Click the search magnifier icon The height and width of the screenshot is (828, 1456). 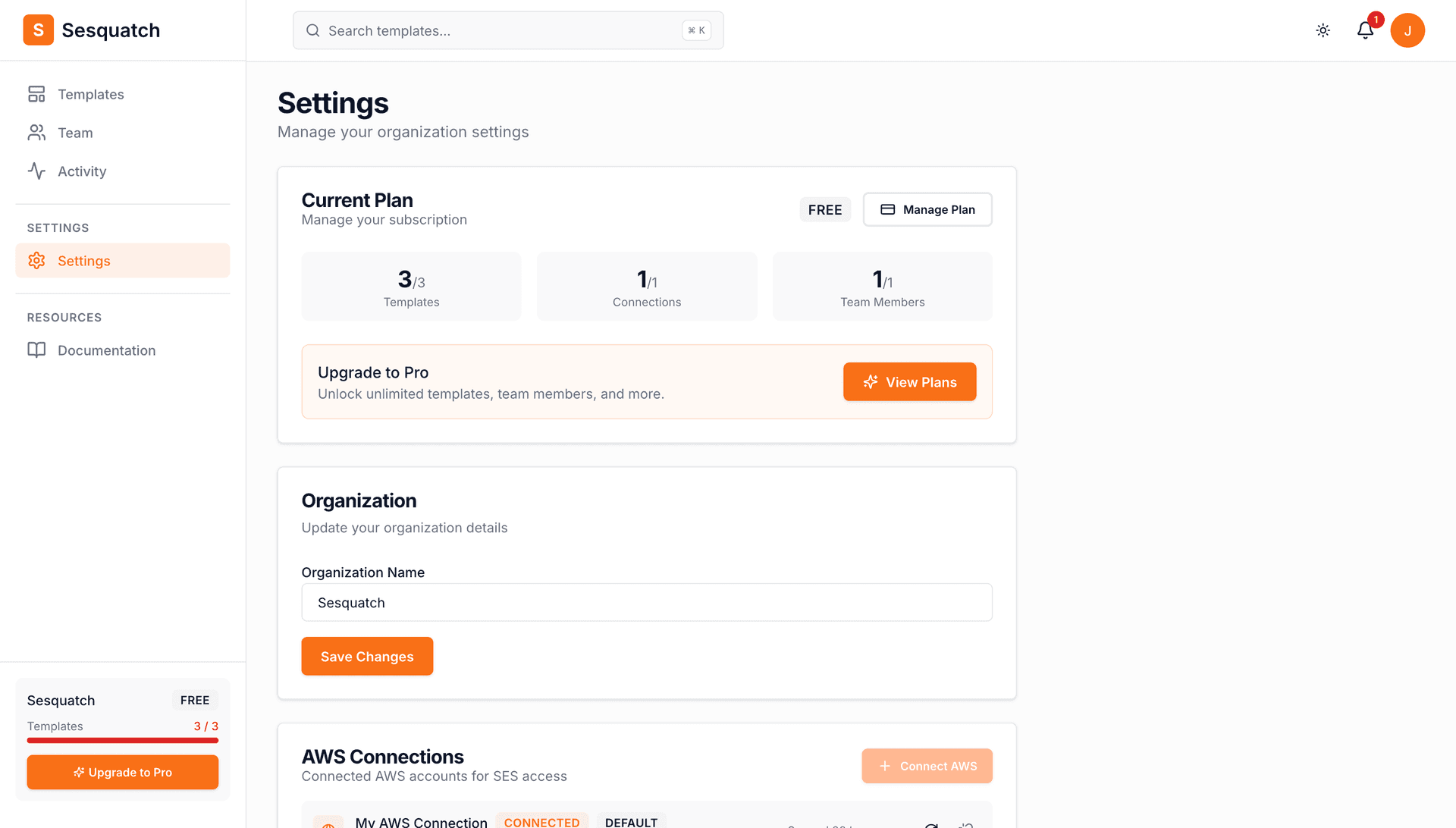pyautogui.click(x=312, y=30)
